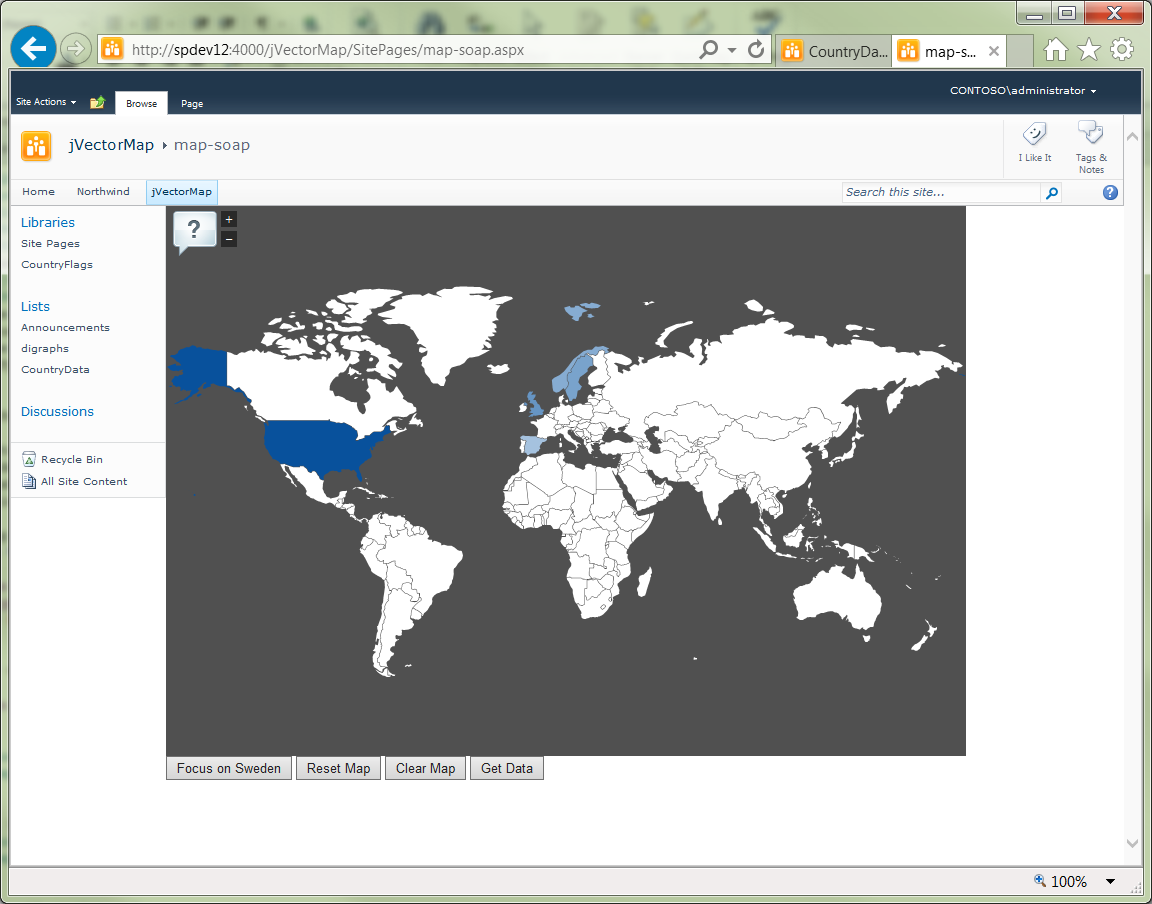Viewport: 1152px width, 904px height.
Task: Click the Recycle Bin icon
Action: pyautogui.click(x=29, y=459)
